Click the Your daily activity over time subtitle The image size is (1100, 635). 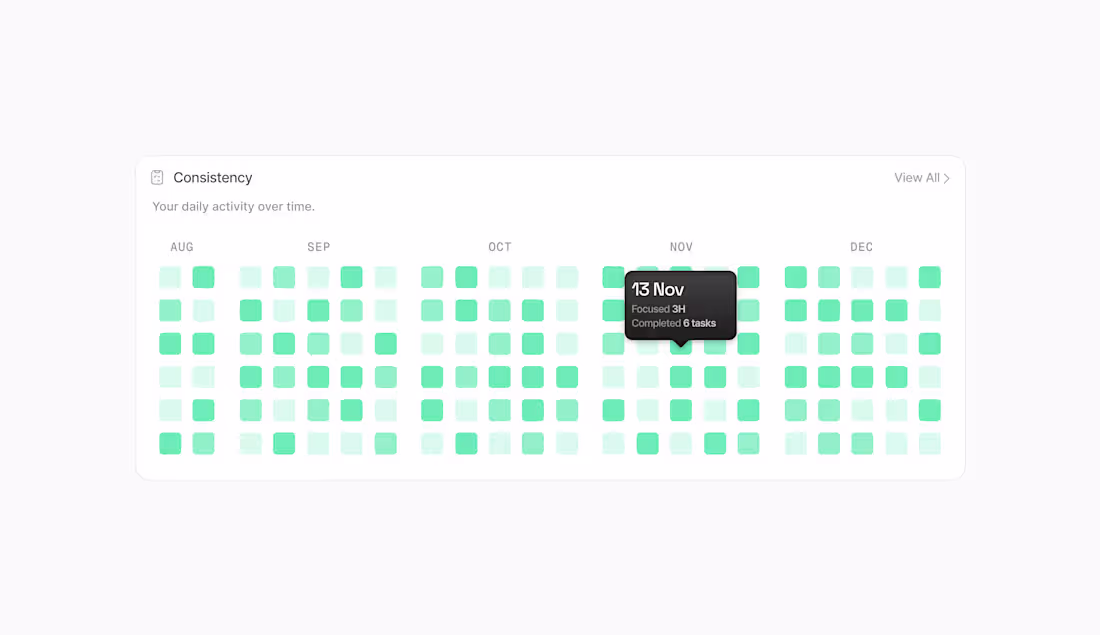pyautogui.click(x=233, y=206)
